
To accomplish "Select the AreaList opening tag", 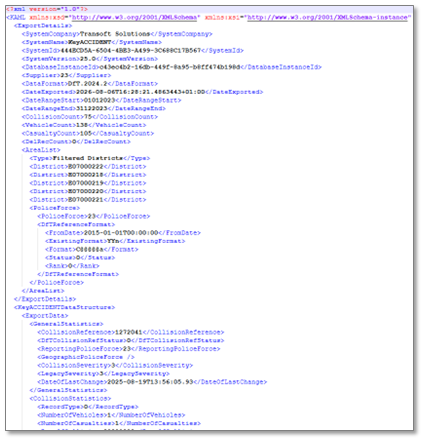I will coord(41,150).
